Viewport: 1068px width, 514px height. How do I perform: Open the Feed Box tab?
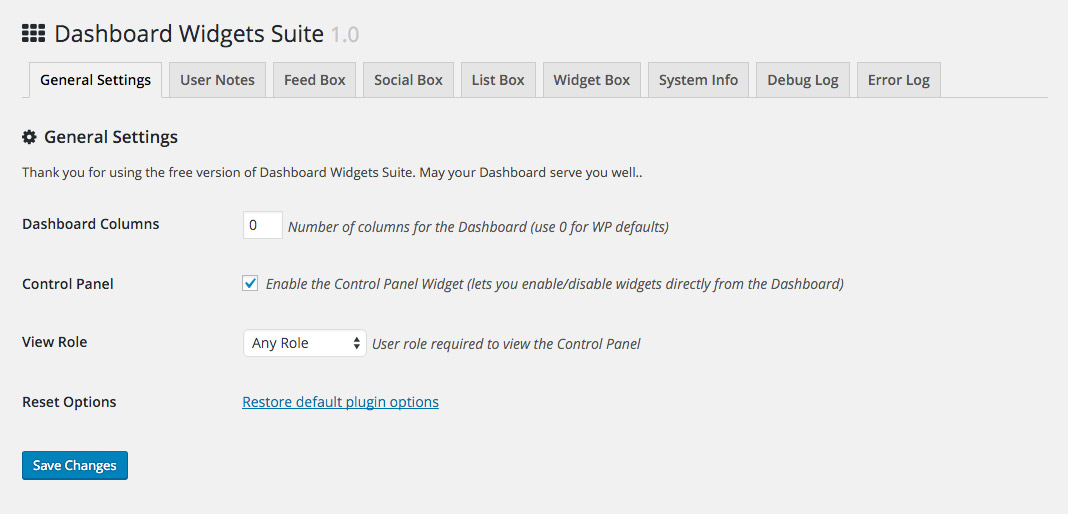point(315,80)
